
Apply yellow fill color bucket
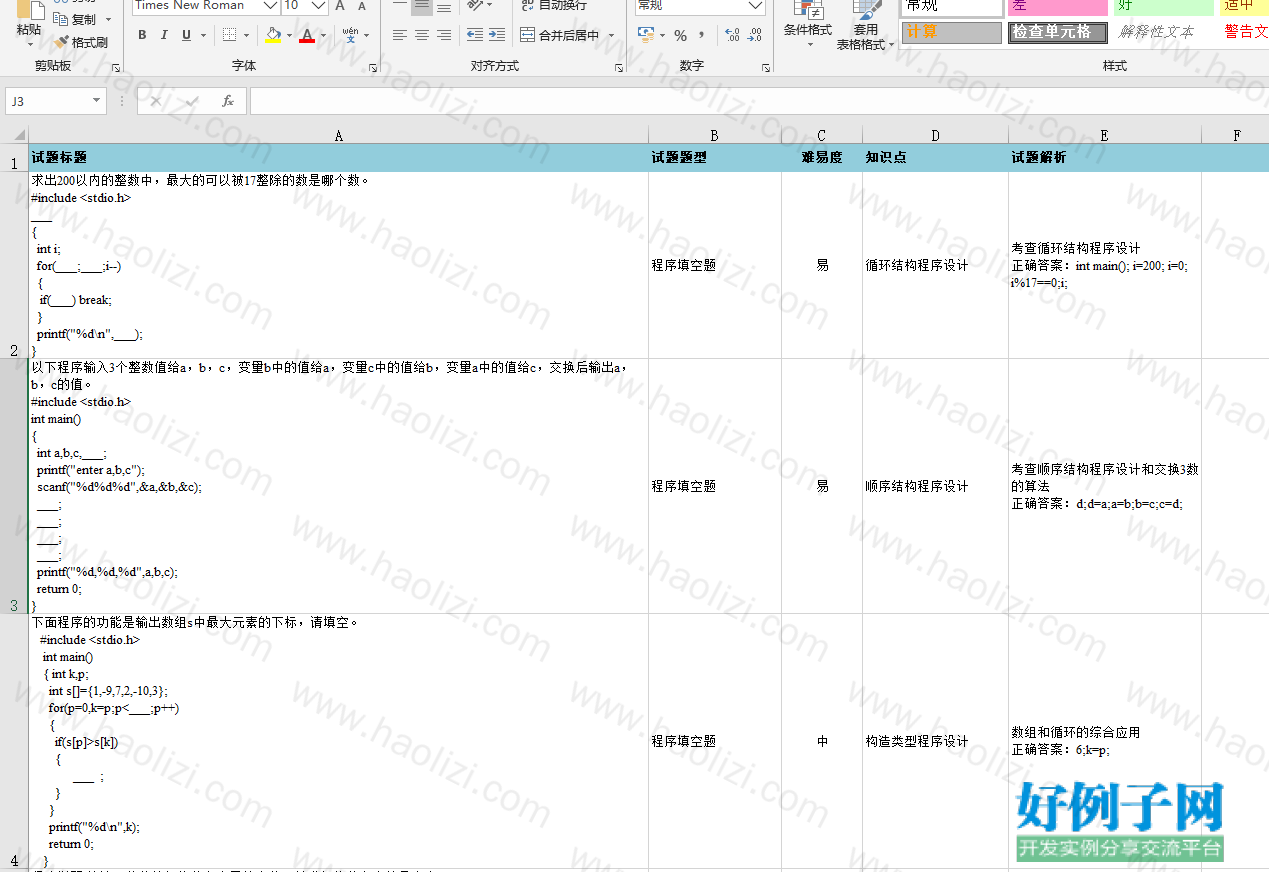point(274,35)
